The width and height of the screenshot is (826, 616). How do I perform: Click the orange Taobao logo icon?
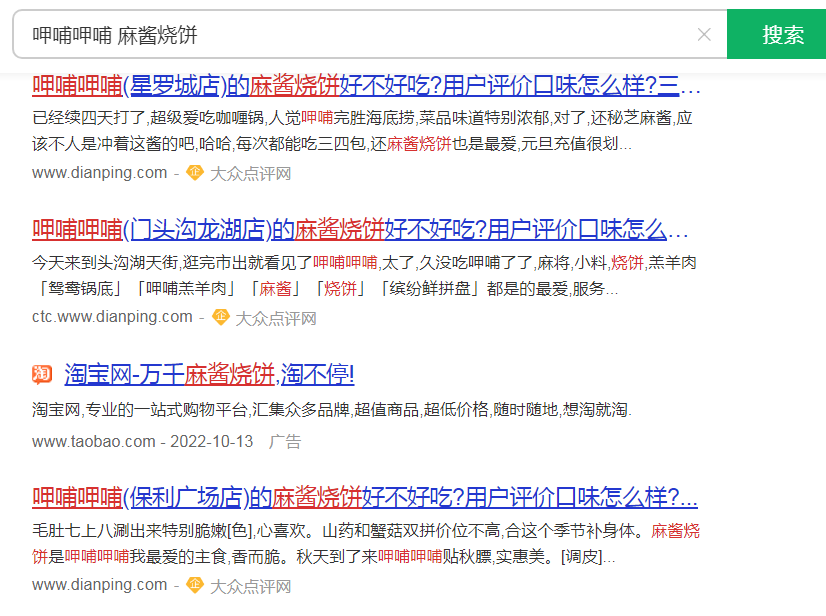(x=42, y=375)
